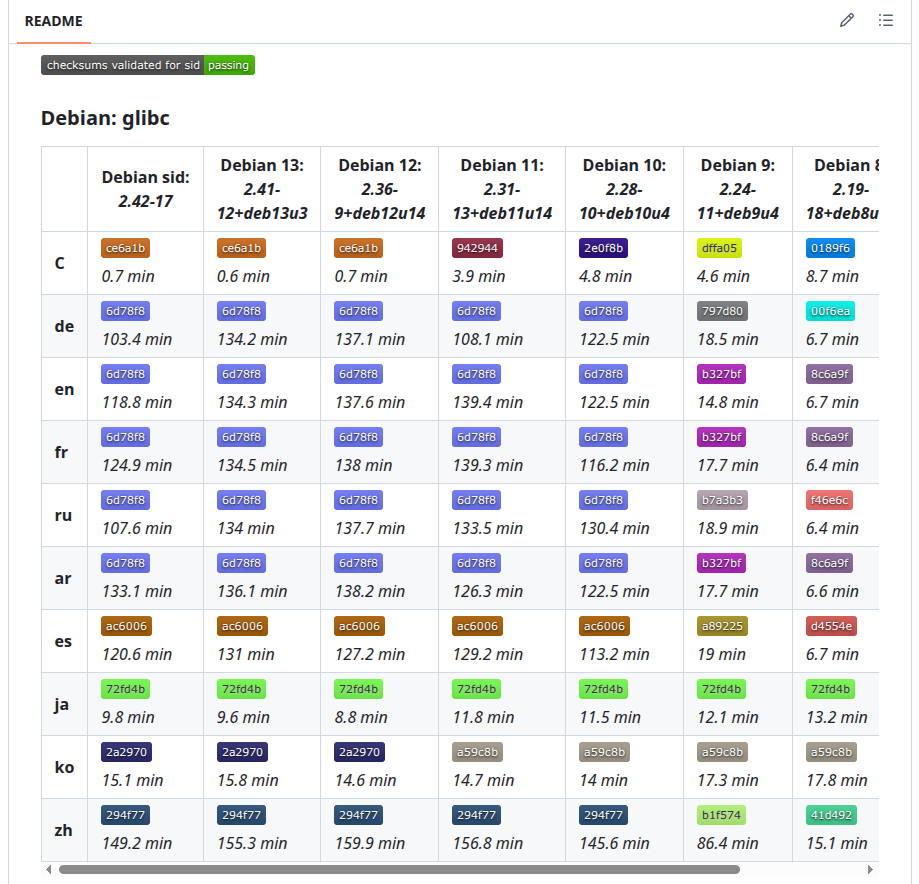Open the README outline list icon

[x=886, y=21]
